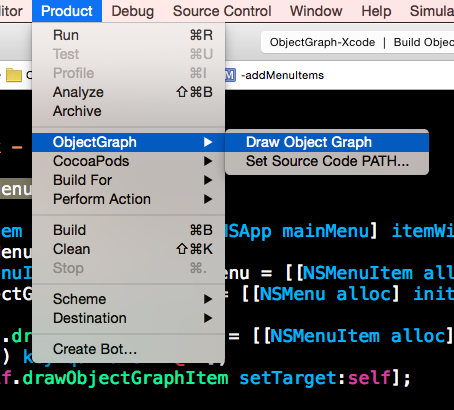454x410 pixels.
Task: Select Build in the Product menu
Action: [x=129, y=230]
